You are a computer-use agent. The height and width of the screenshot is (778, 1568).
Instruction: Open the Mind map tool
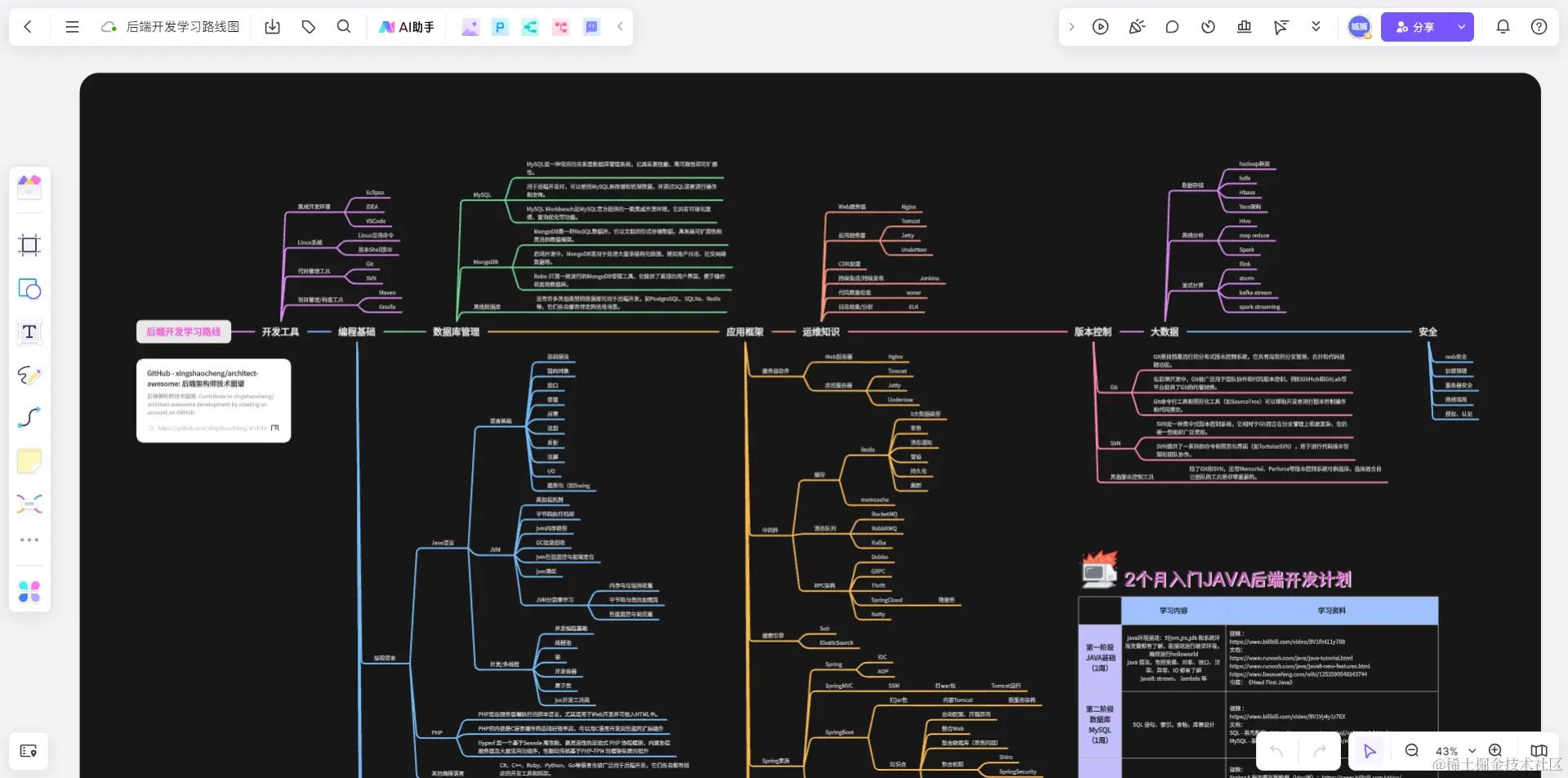(x=29, y=504)
